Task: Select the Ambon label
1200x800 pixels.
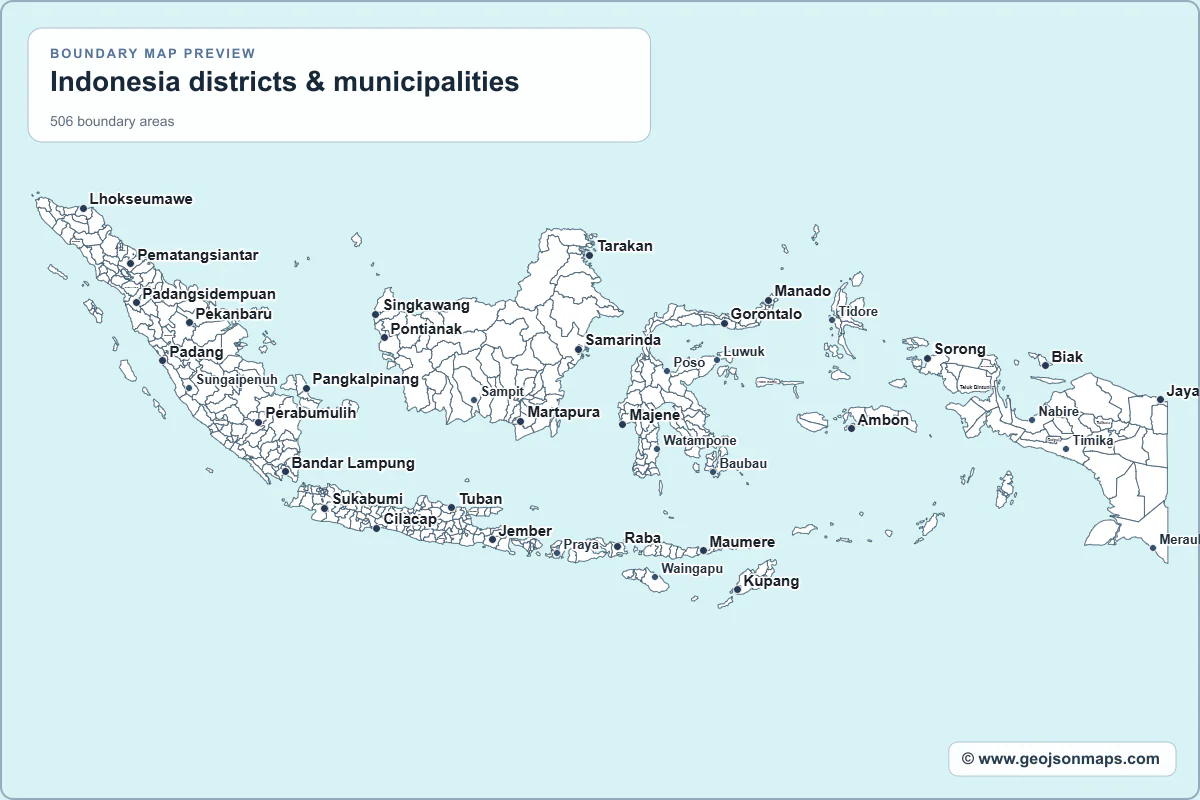Action: pos(884,420)
